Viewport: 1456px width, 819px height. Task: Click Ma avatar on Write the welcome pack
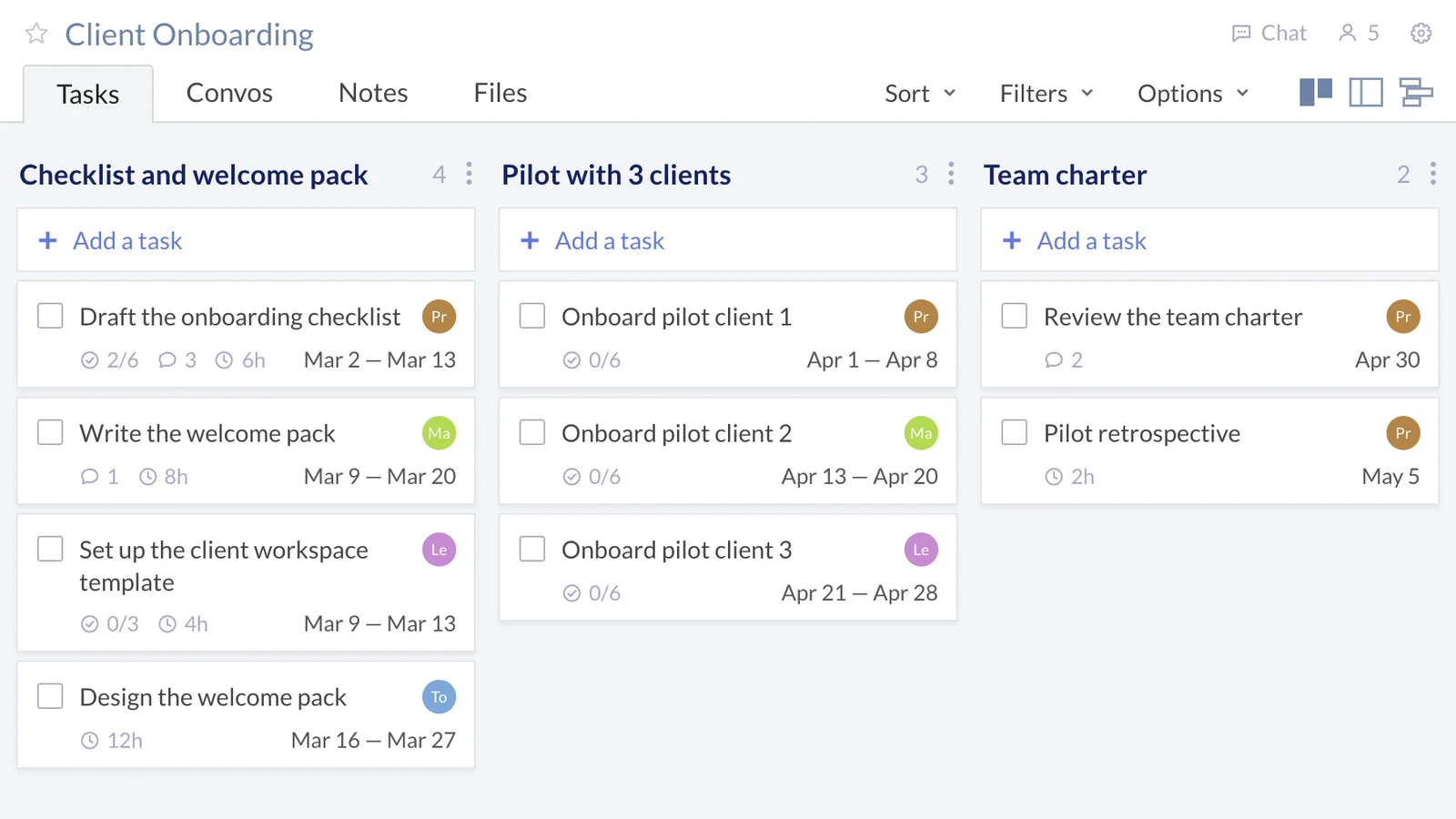[439, 433]
